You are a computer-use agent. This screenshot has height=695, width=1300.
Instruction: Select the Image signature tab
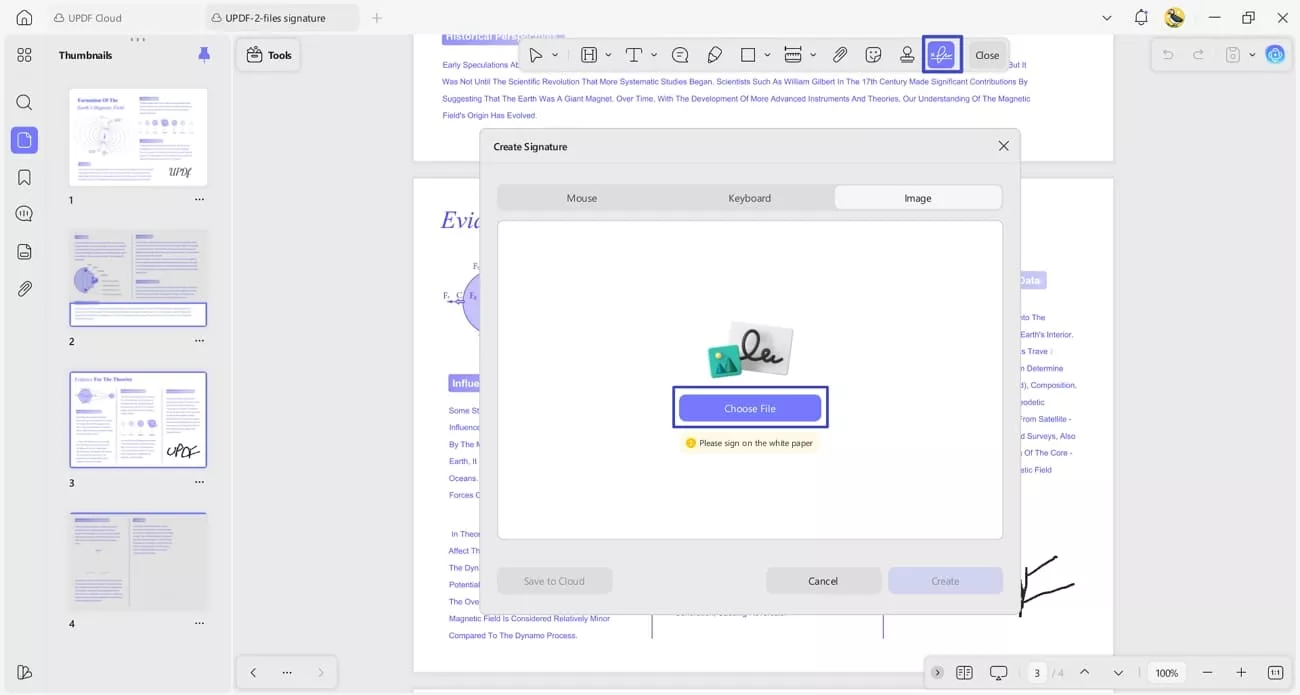click(917, 197)
